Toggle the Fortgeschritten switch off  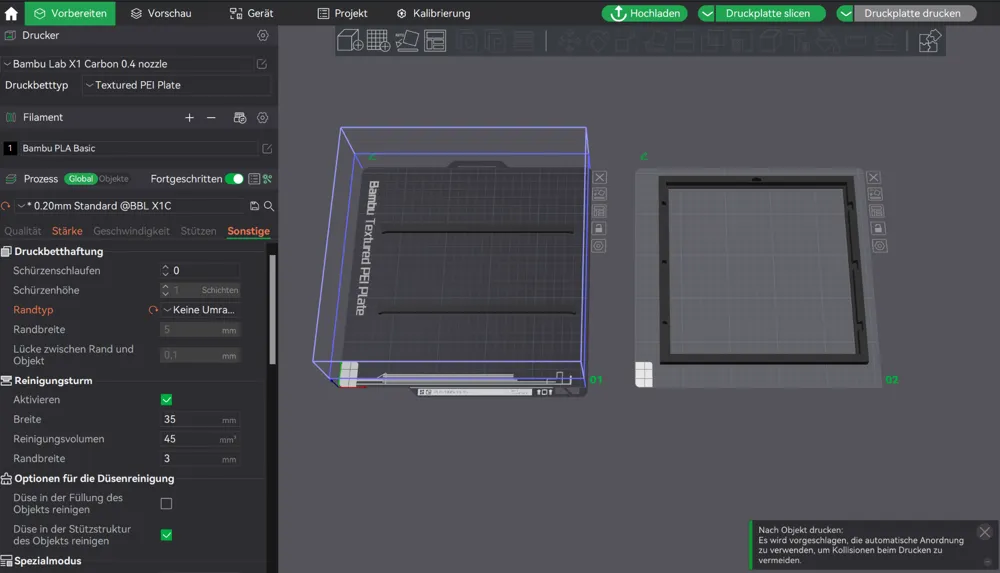point(234,179)
